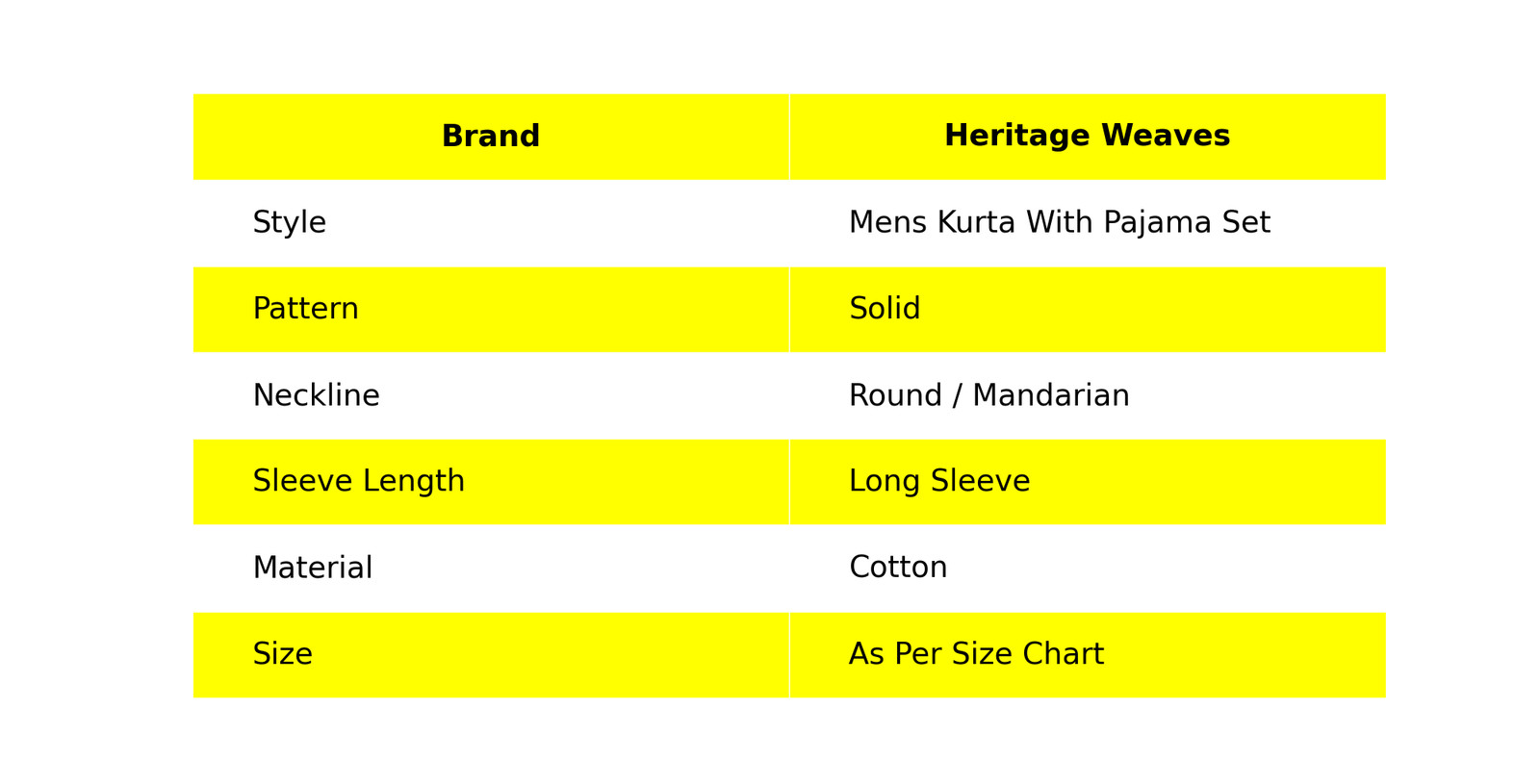Select the Style row label
The width and height of the screenshot is (1540, 784).
pos(289,223)
